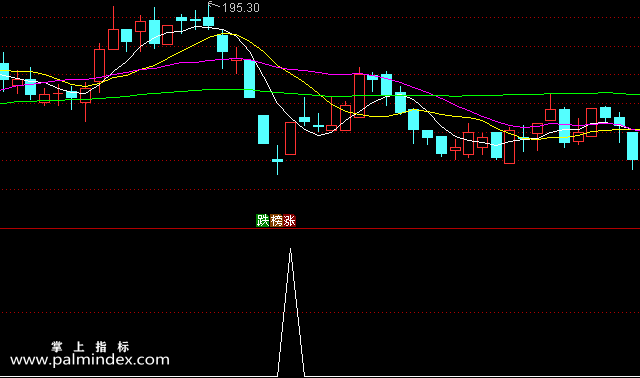Click the orange 榜 icon

coord(276,221)
